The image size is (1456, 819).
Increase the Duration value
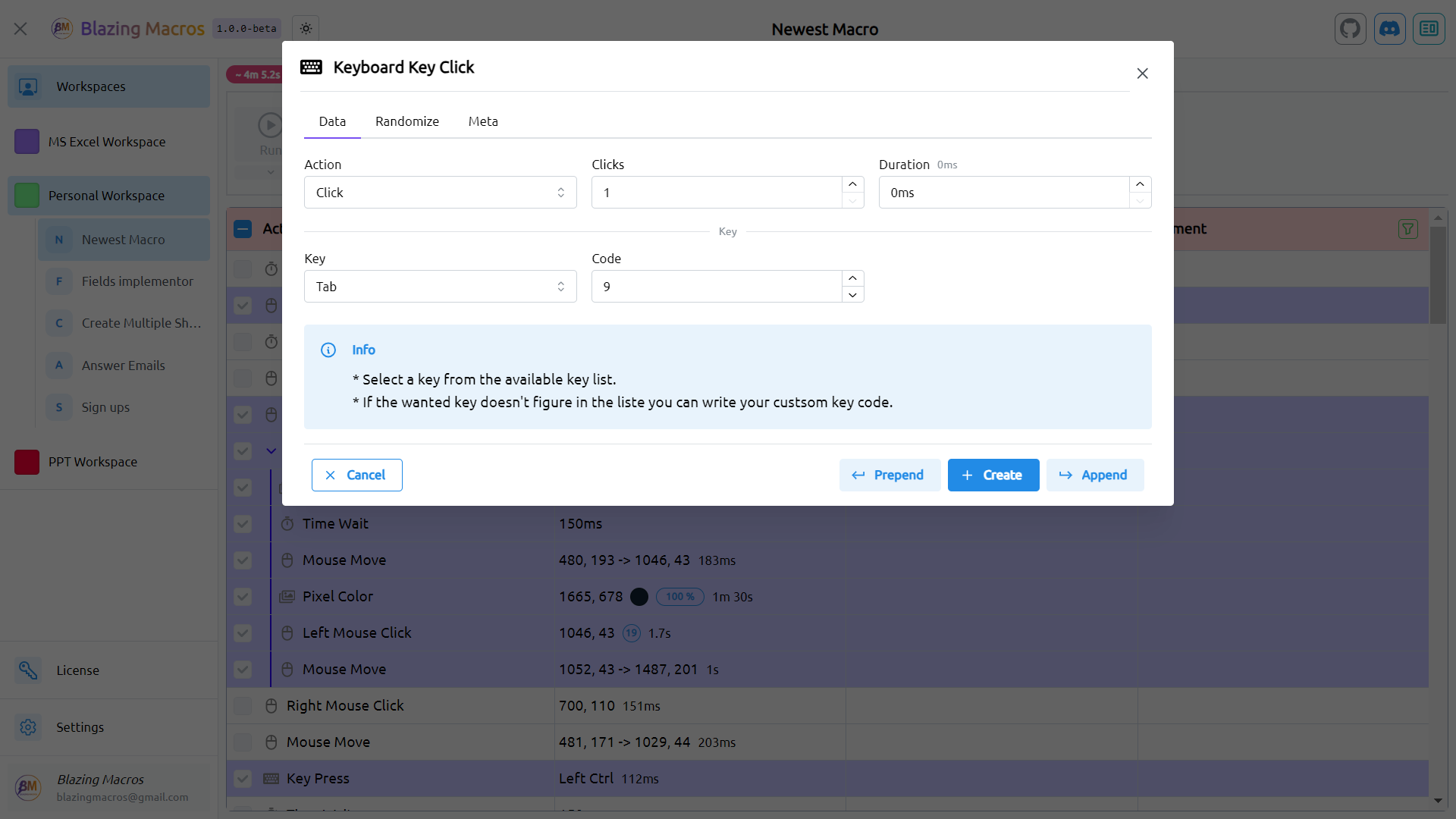(1140, 184)
